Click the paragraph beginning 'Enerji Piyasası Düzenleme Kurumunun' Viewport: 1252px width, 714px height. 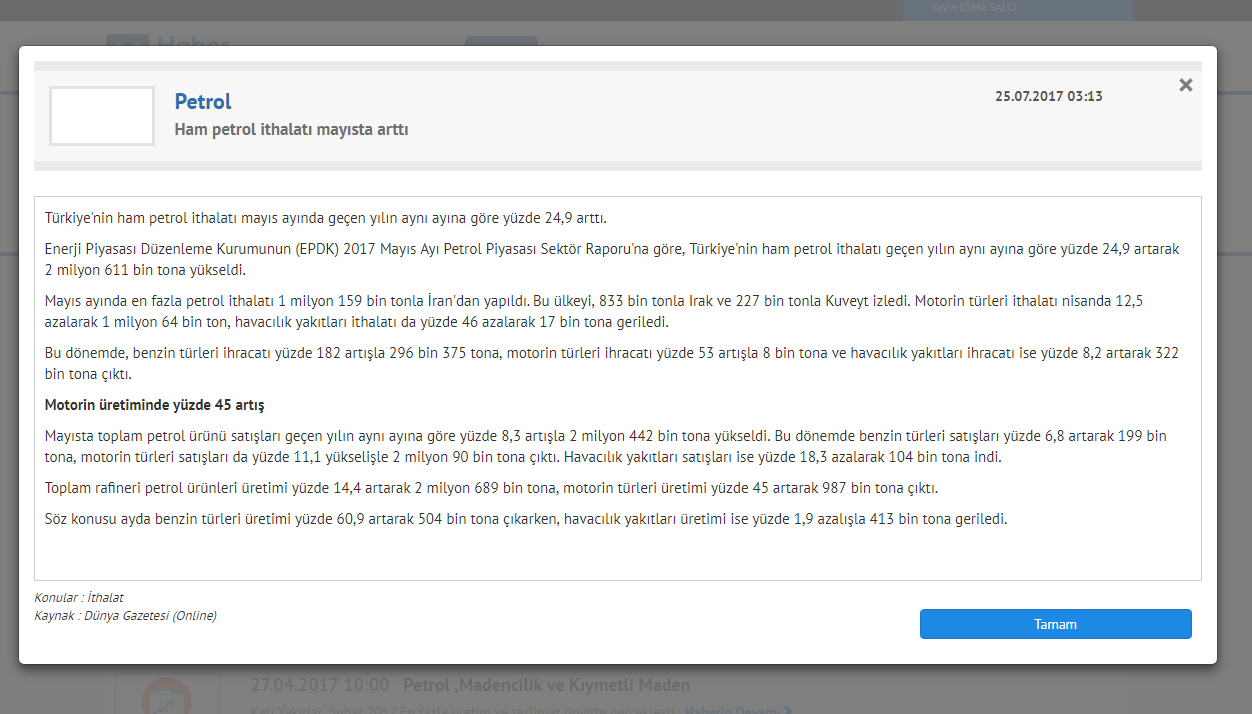point(612,259)
